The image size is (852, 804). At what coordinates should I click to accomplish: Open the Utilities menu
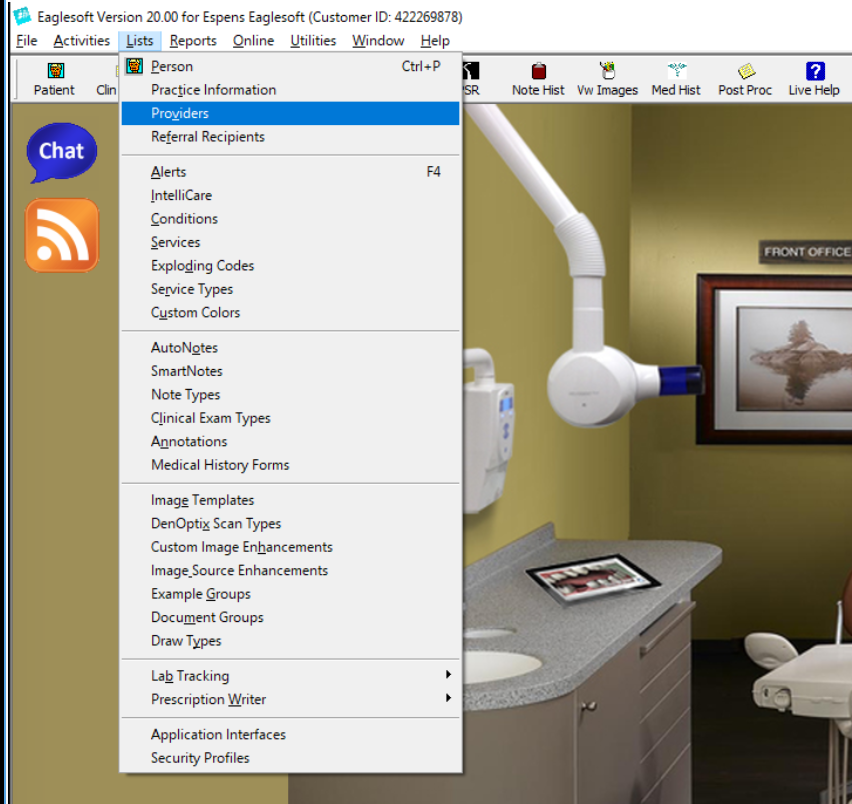[x=313, y=41]
